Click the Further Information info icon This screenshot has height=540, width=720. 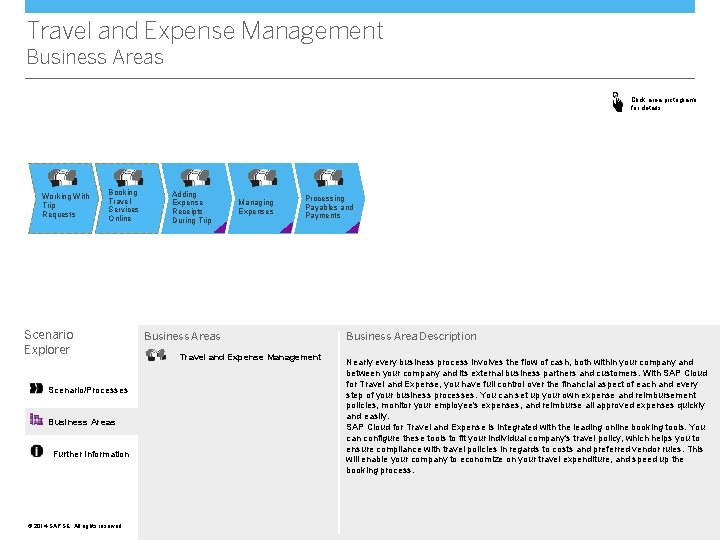[x=37, y=451]
